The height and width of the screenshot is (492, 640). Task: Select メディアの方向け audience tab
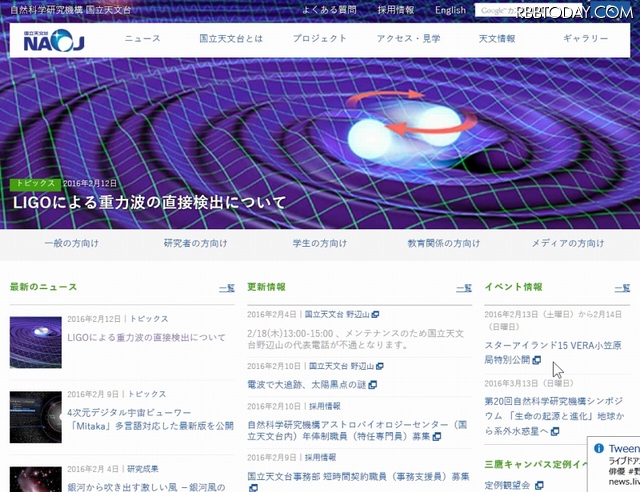pos(568,244)
